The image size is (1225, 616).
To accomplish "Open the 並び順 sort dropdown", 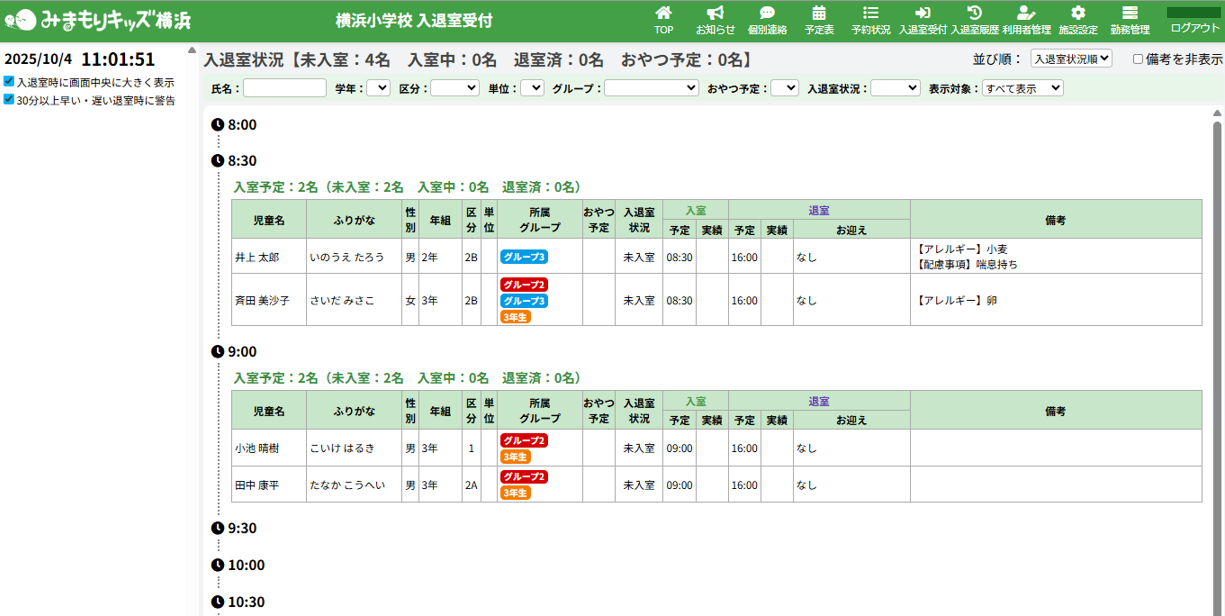I will click(x=1071, y=59).
